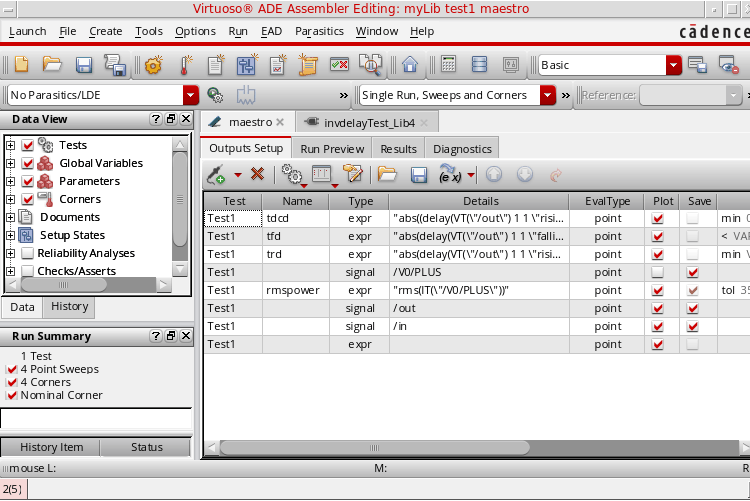Click the History tab below Data View
The width and height of the screenshot is (750, 501).
pos(70,307)
